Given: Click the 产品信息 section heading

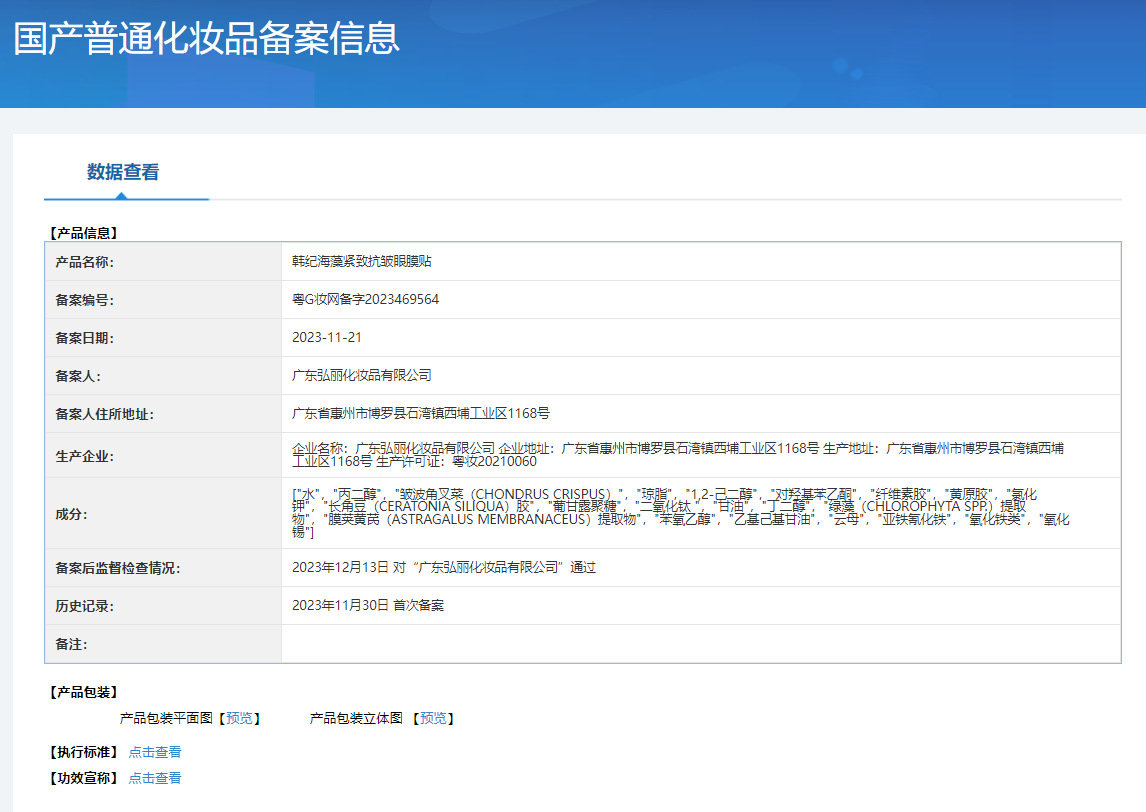Looking at the screenshot, I should click(x=83, y=233).
